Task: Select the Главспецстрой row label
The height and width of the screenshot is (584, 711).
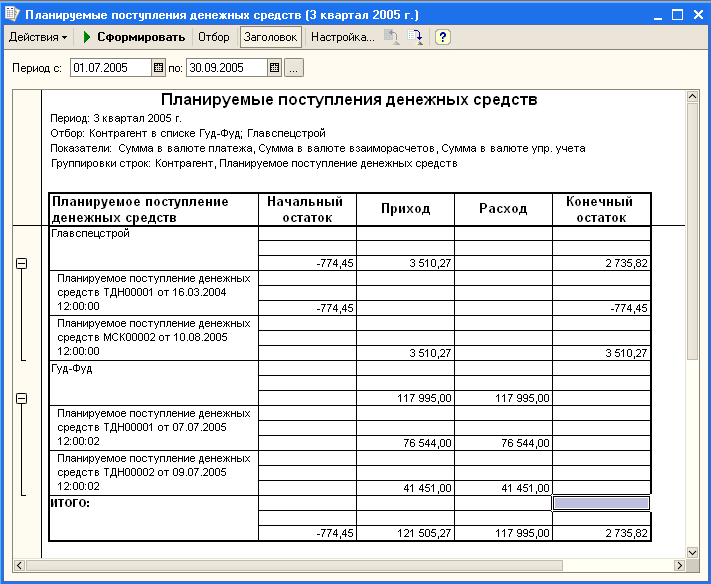Action: click(x=91, y=233)
